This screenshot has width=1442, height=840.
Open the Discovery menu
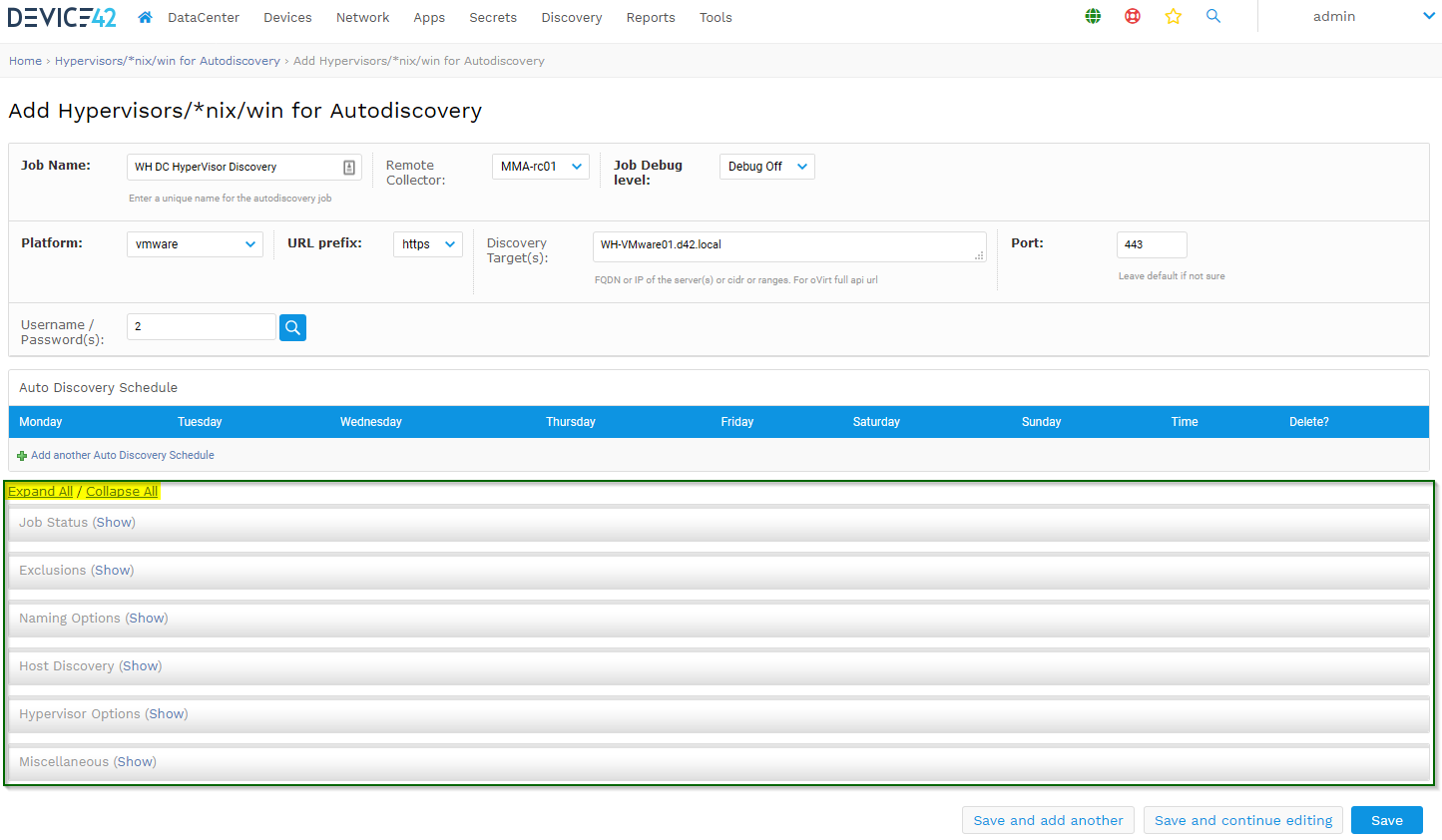(571, 17)
